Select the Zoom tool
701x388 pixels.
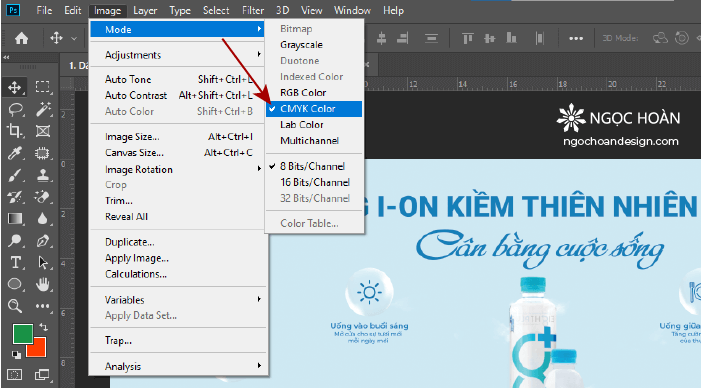pyautogui.click(x=15, y=306)
